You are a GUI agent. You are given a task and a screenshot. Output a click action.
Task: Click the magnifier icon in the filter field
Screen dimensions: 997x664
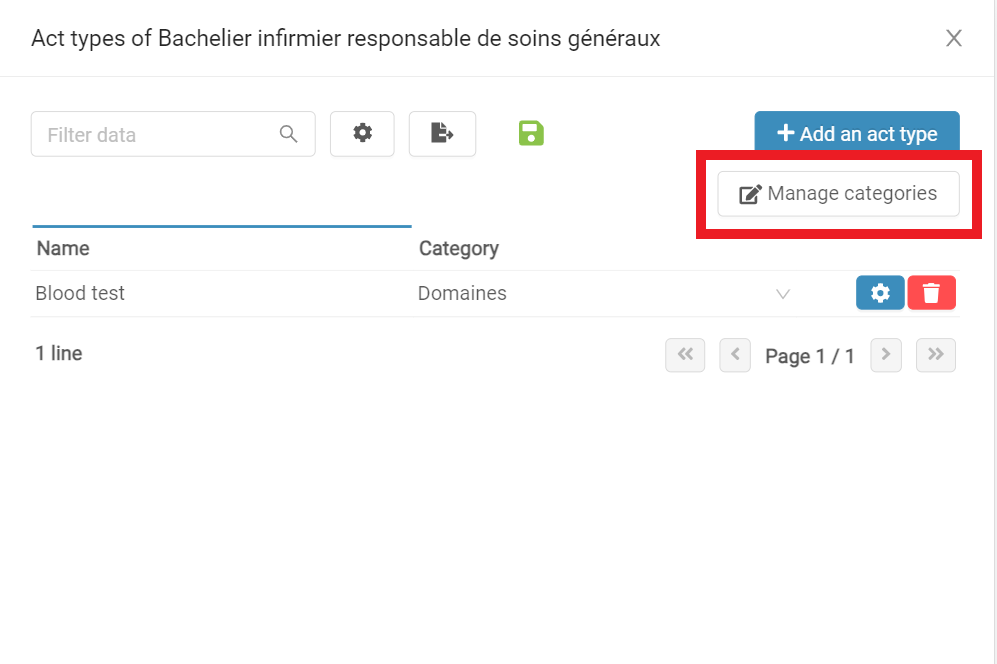288,134
